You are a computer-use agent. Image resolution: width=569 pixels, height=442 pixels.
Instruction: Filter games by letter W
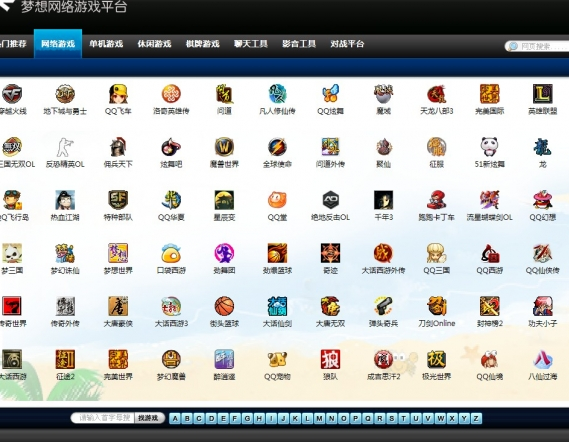[440, 418]
